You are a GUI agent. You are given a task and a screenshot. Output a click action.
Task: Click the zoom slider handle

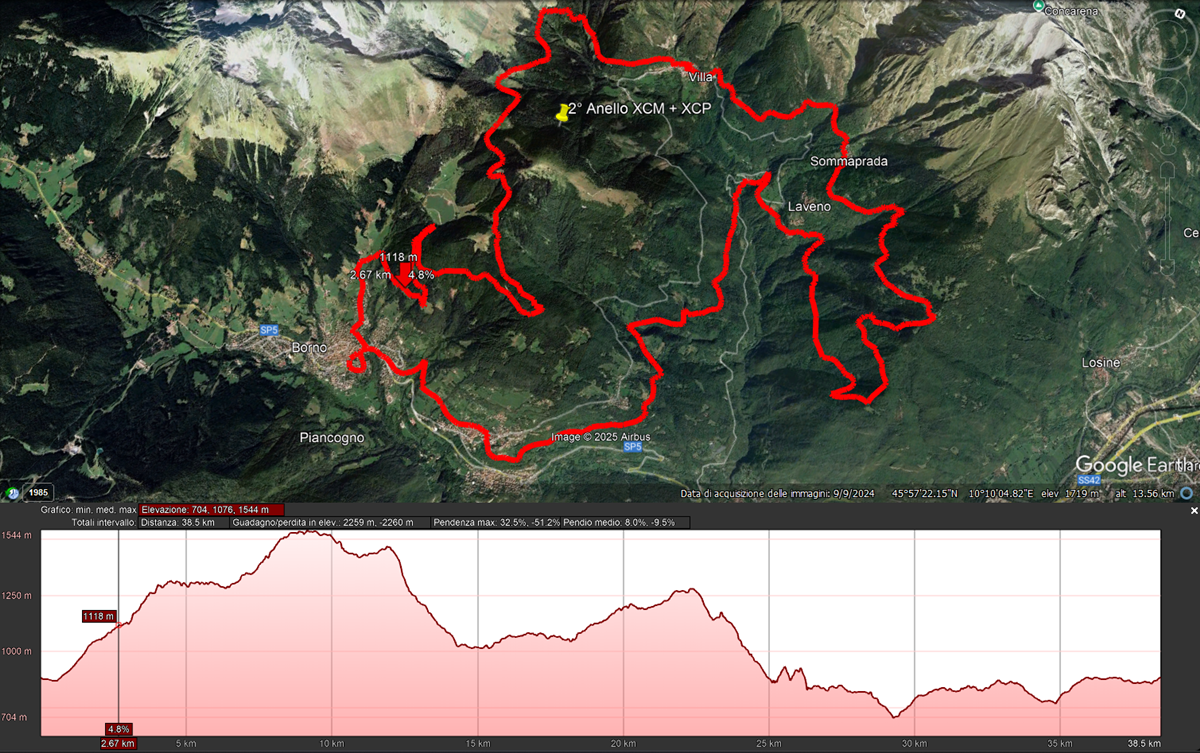(x=1167, y=218)
